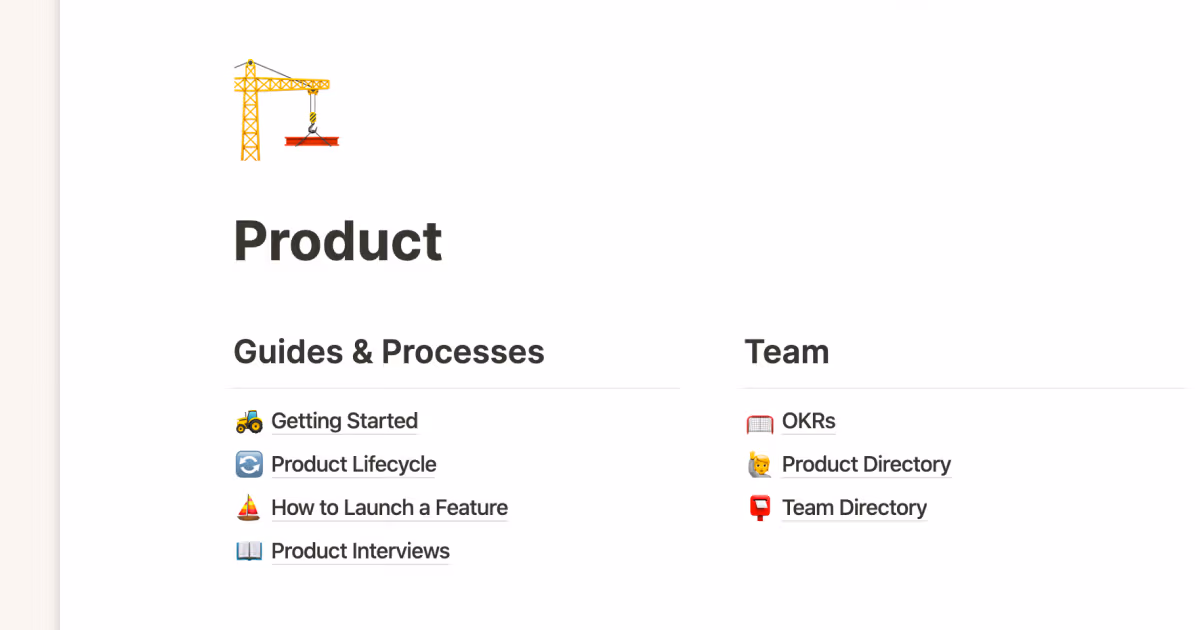1200x630 pixels.
Task: Click the collapsed left sidebar strip
Action: tap(30, 315)
